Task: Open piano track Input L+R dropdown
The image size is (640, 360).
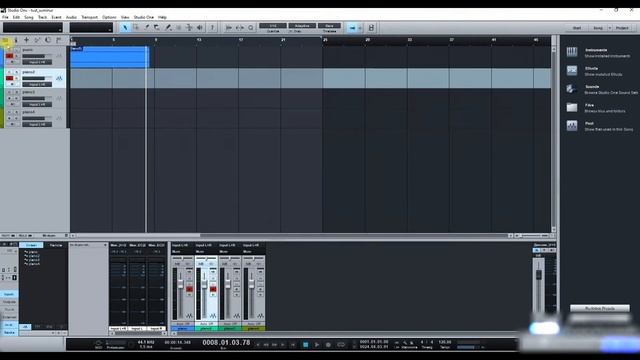Action: click(x=37, y=62)
